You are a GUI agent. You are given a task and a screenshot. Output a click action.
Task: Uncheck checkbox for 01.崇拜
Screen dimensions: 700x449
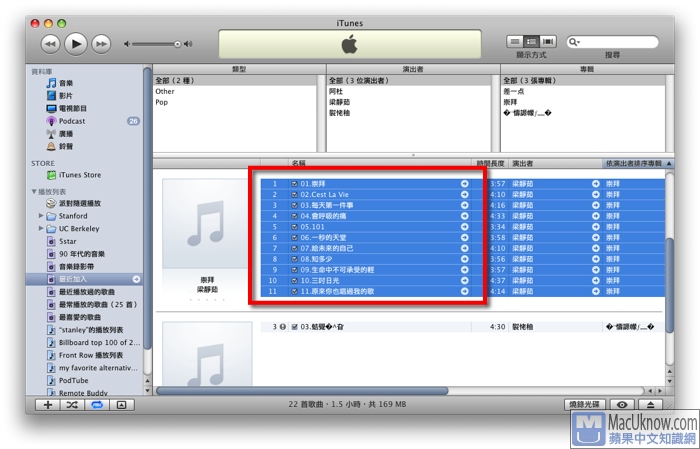pyautogui.click(x=295, y=184)
